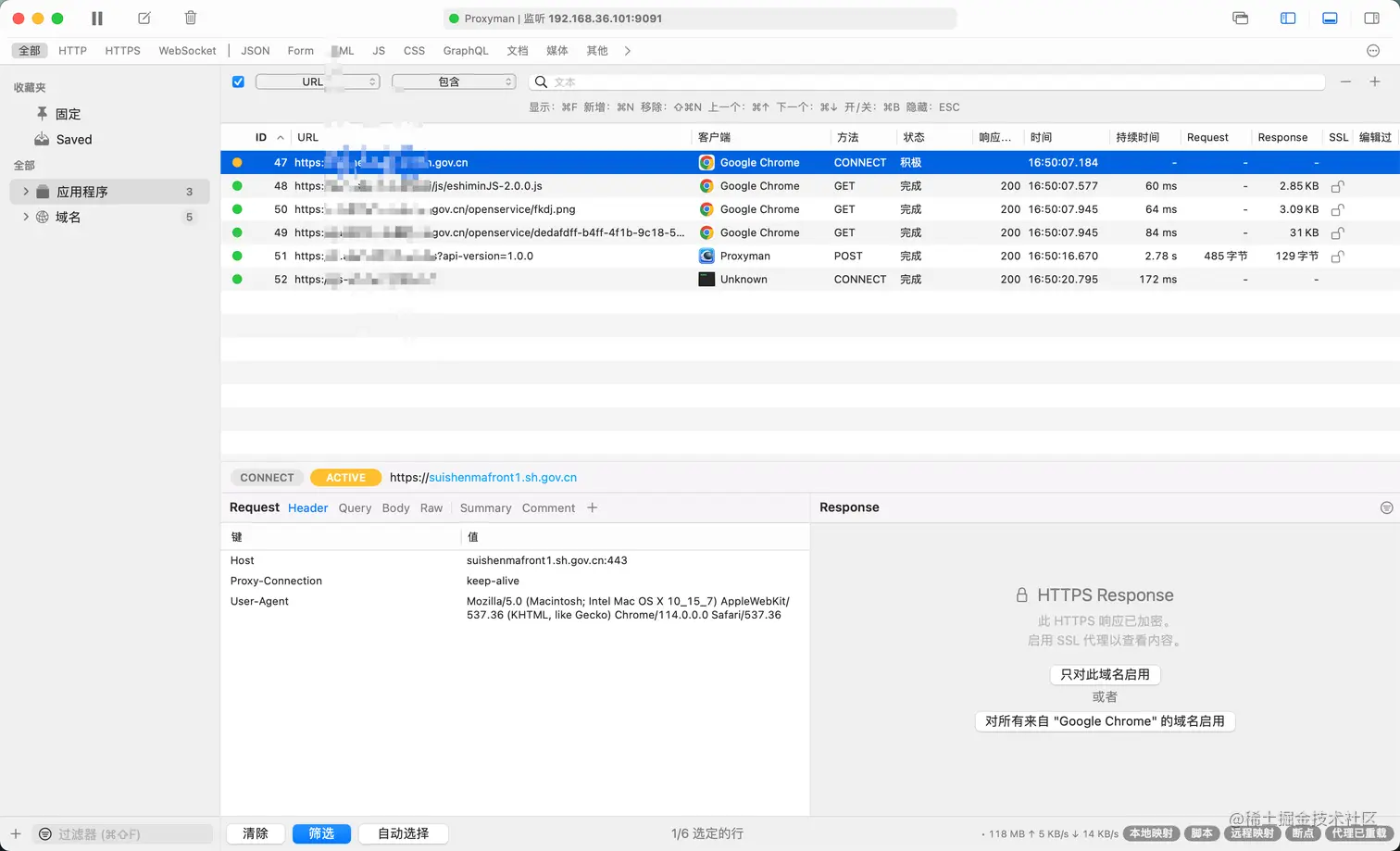Select the GraphQL filter tab
The height and width of the screenshot is (851, 1400).
(466, 51)
